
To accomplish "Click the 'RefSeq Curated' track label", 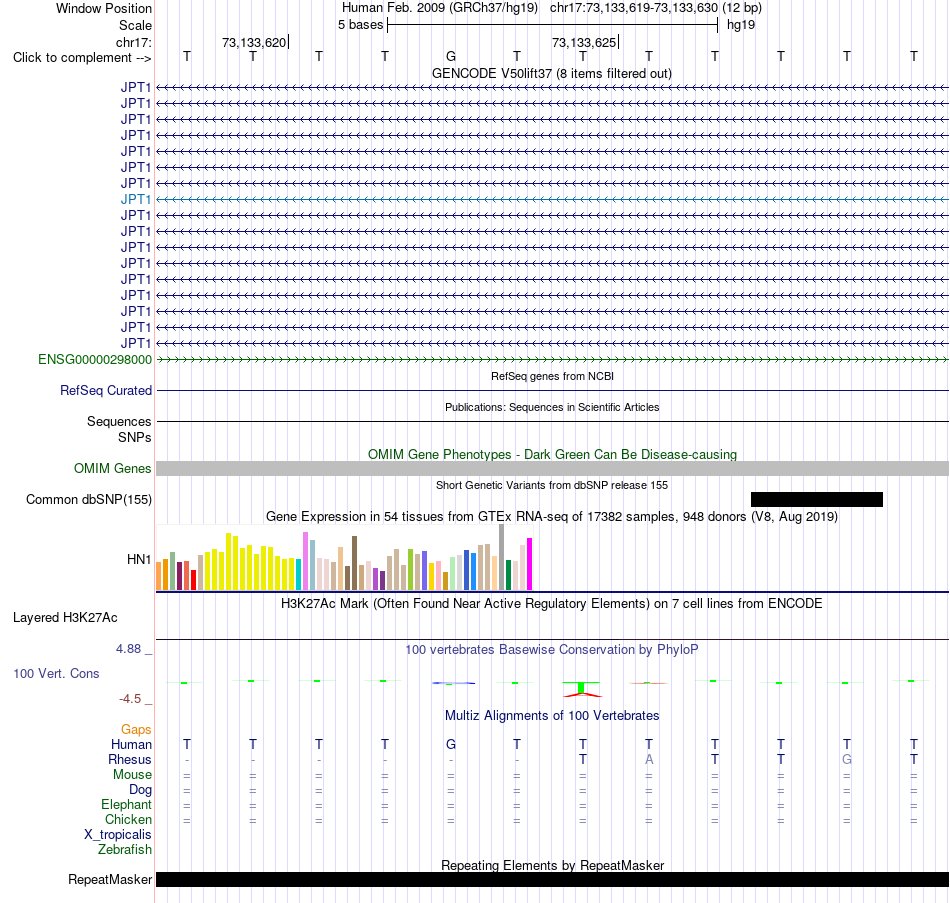I will [105, 390].
